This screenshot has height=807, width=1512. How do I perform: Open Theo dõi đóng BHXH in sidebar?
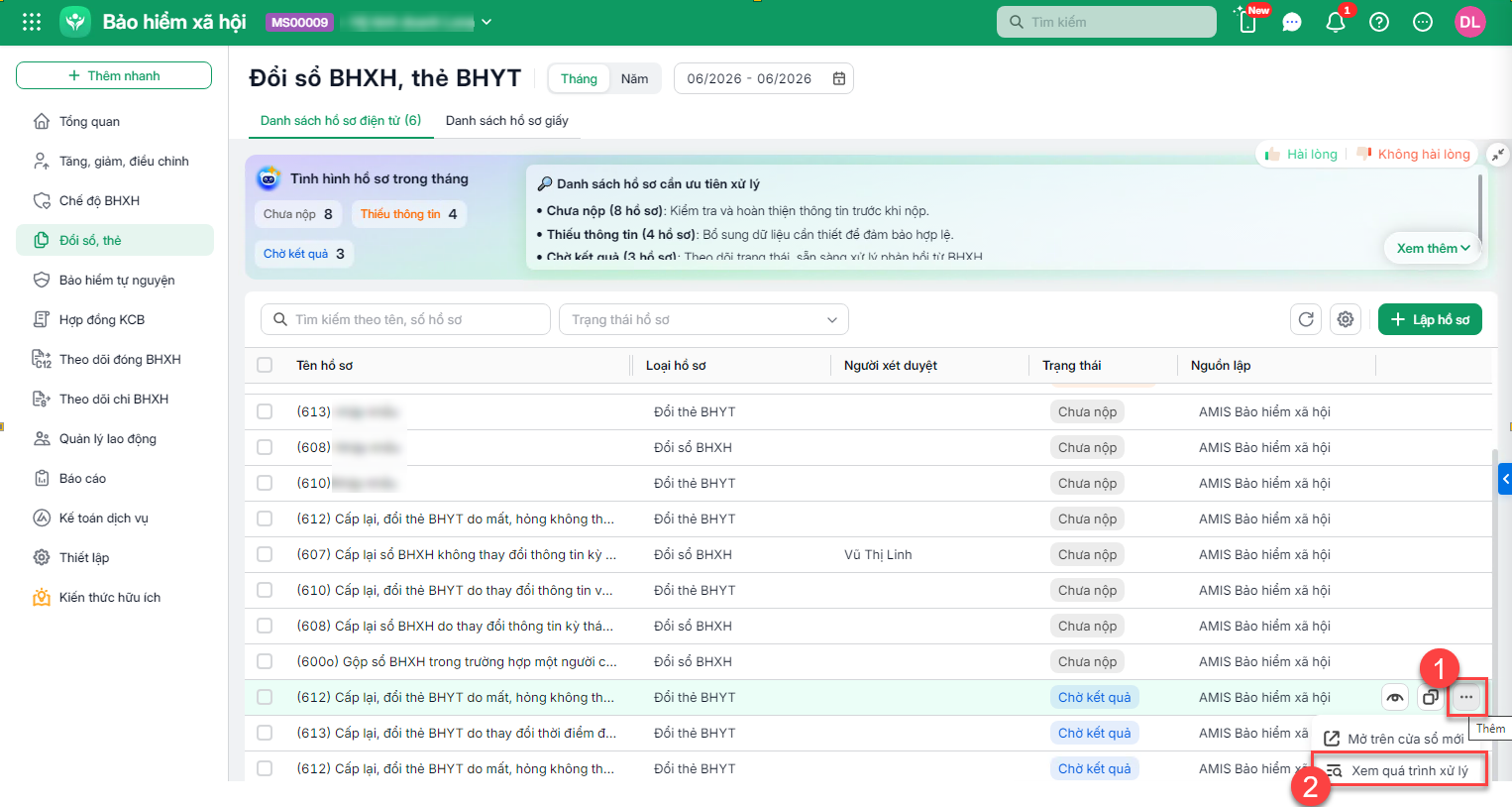coord(115,359)
